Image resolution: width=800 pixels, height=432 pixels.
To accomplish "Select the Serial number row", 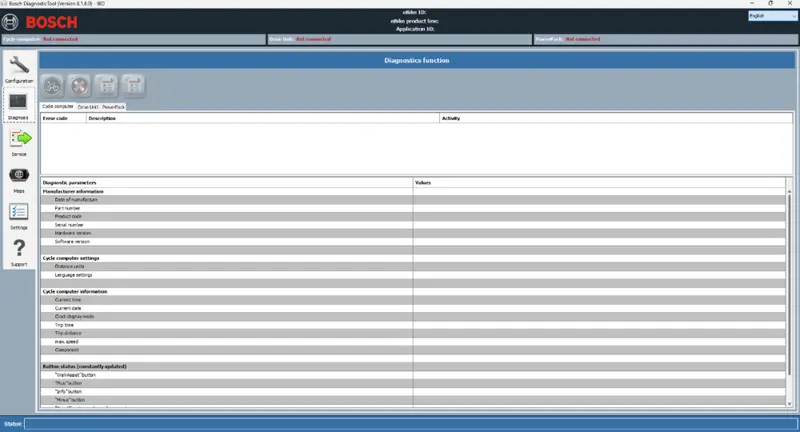I will point(413,225).
